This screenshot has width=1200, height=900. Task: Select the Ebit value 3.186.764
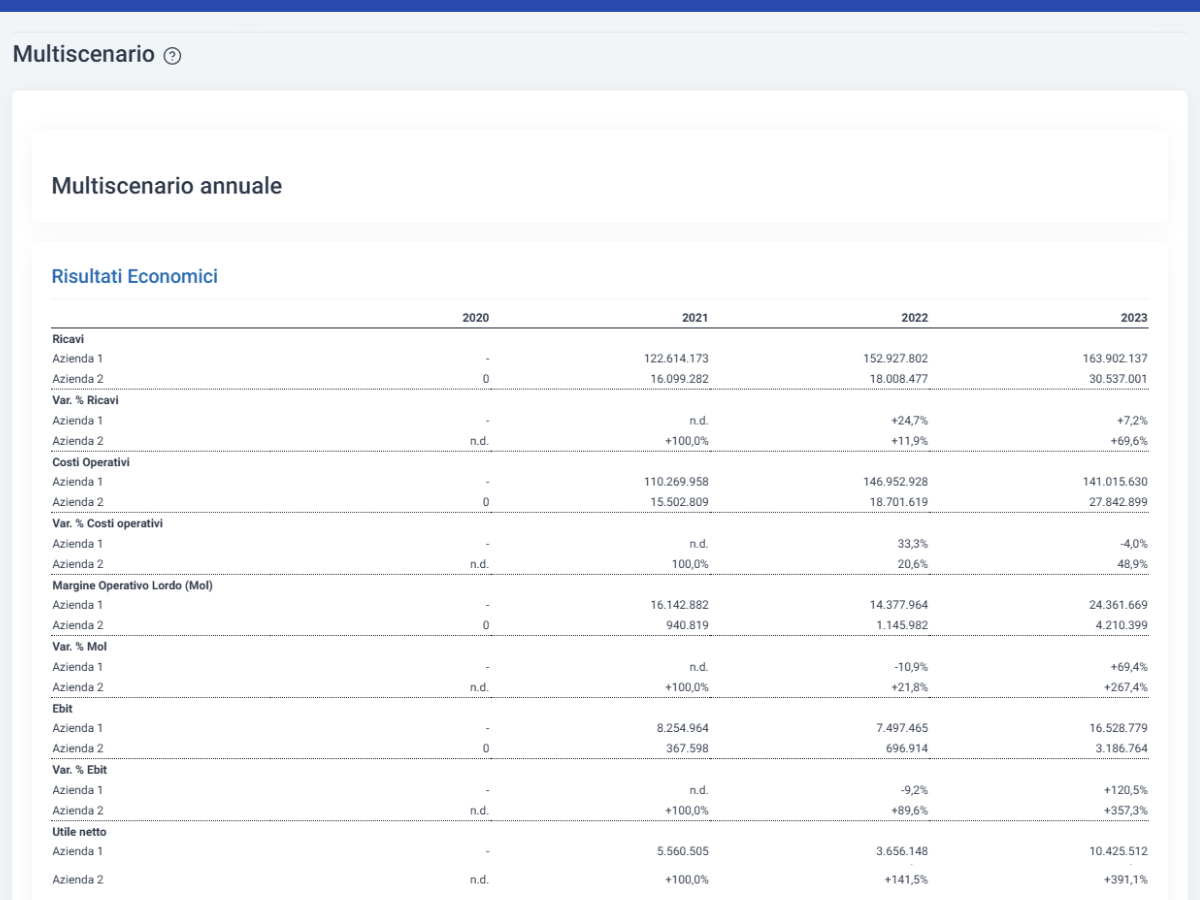pos(1122,748)
